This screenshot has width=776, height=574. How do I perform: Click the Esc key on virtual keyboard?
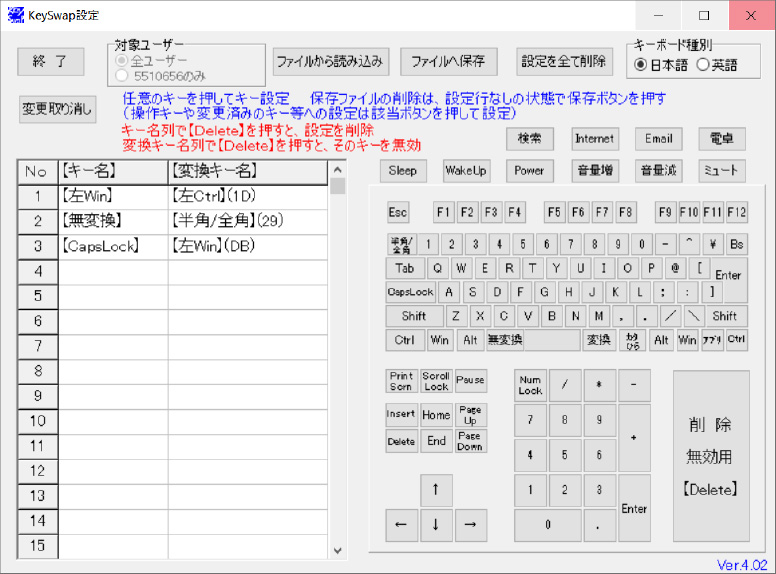[x=398, y=213]
